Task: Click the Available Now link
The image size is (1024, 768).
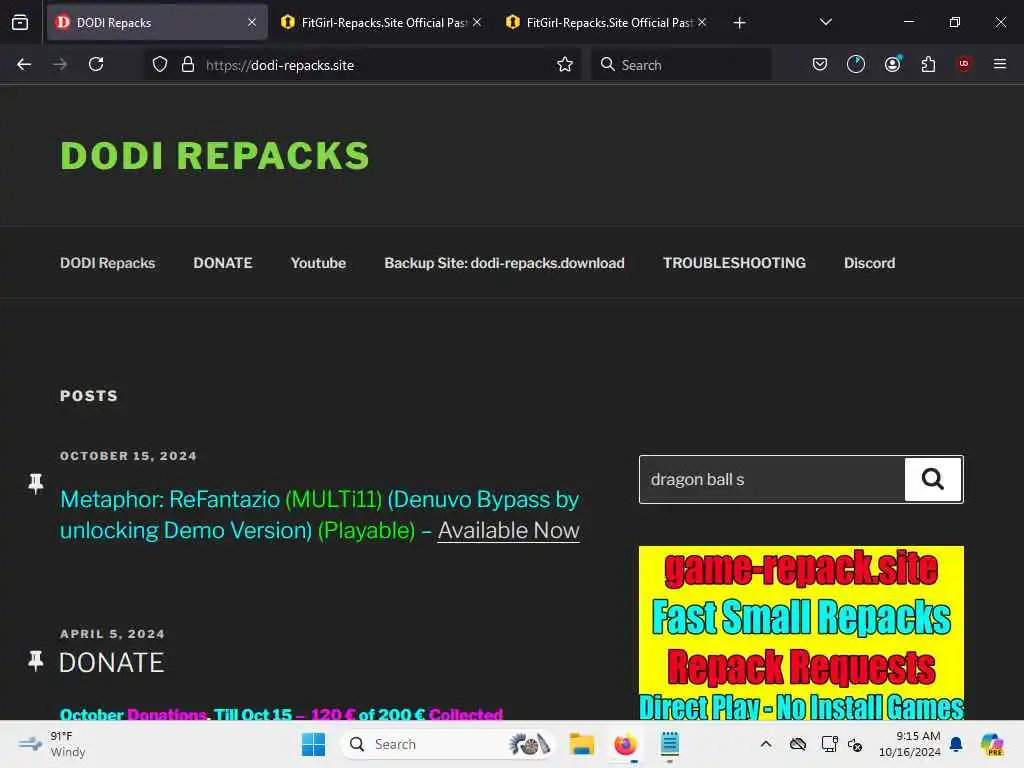Action: click(508, 530)
